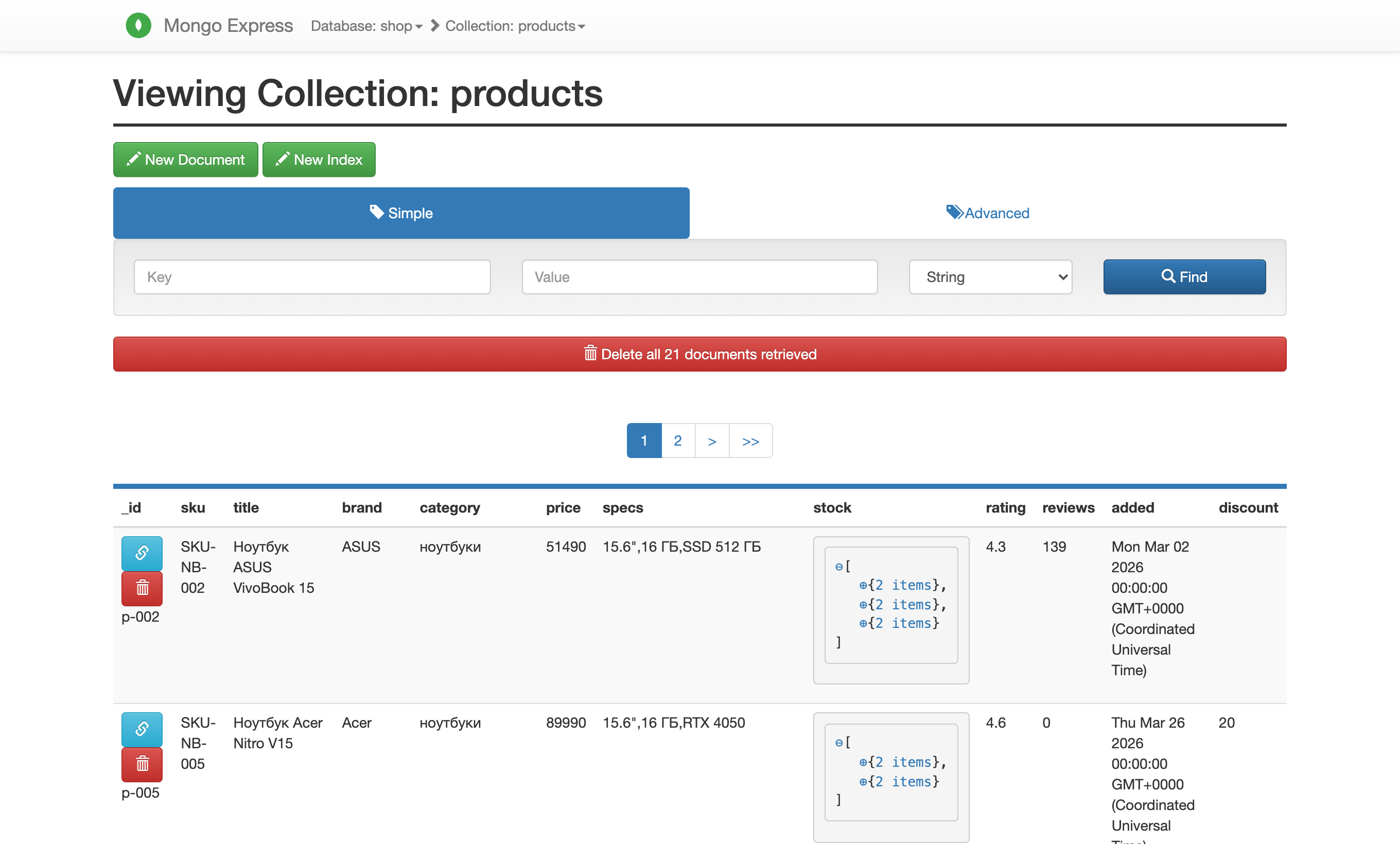Delete document p-002 with its red trash icon
This screenshot has width=1400, height=844.
142,588
